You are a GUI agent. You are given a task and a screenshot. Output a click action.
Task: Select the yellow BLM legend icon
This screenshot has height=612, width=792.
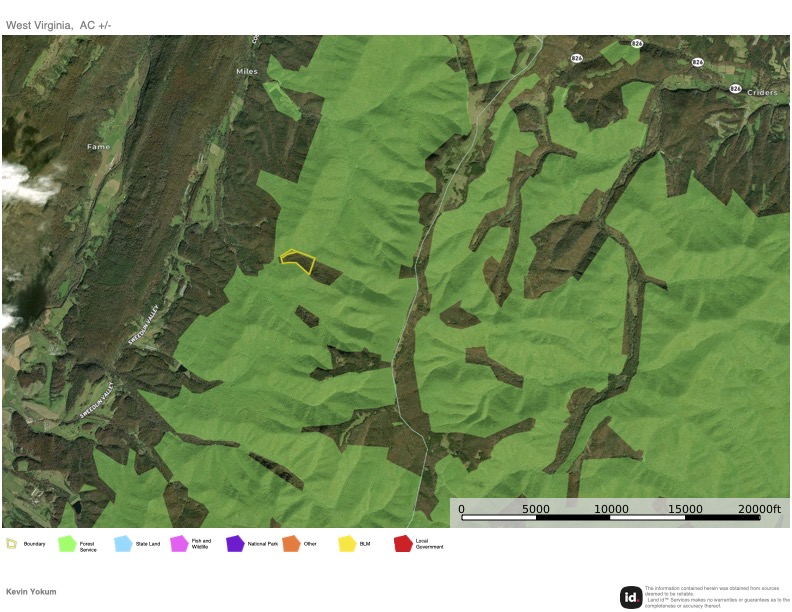point(347,544)
